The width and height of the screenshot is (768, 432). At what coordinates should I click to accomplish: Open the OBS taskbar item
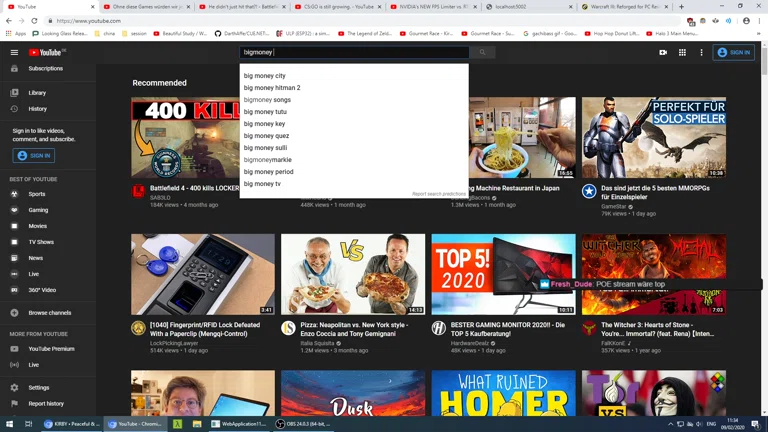coord(303,424)
